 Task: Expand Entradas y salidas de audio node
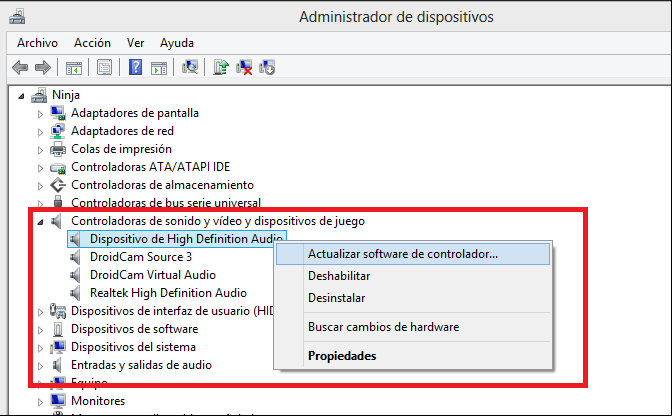[40, 366]
